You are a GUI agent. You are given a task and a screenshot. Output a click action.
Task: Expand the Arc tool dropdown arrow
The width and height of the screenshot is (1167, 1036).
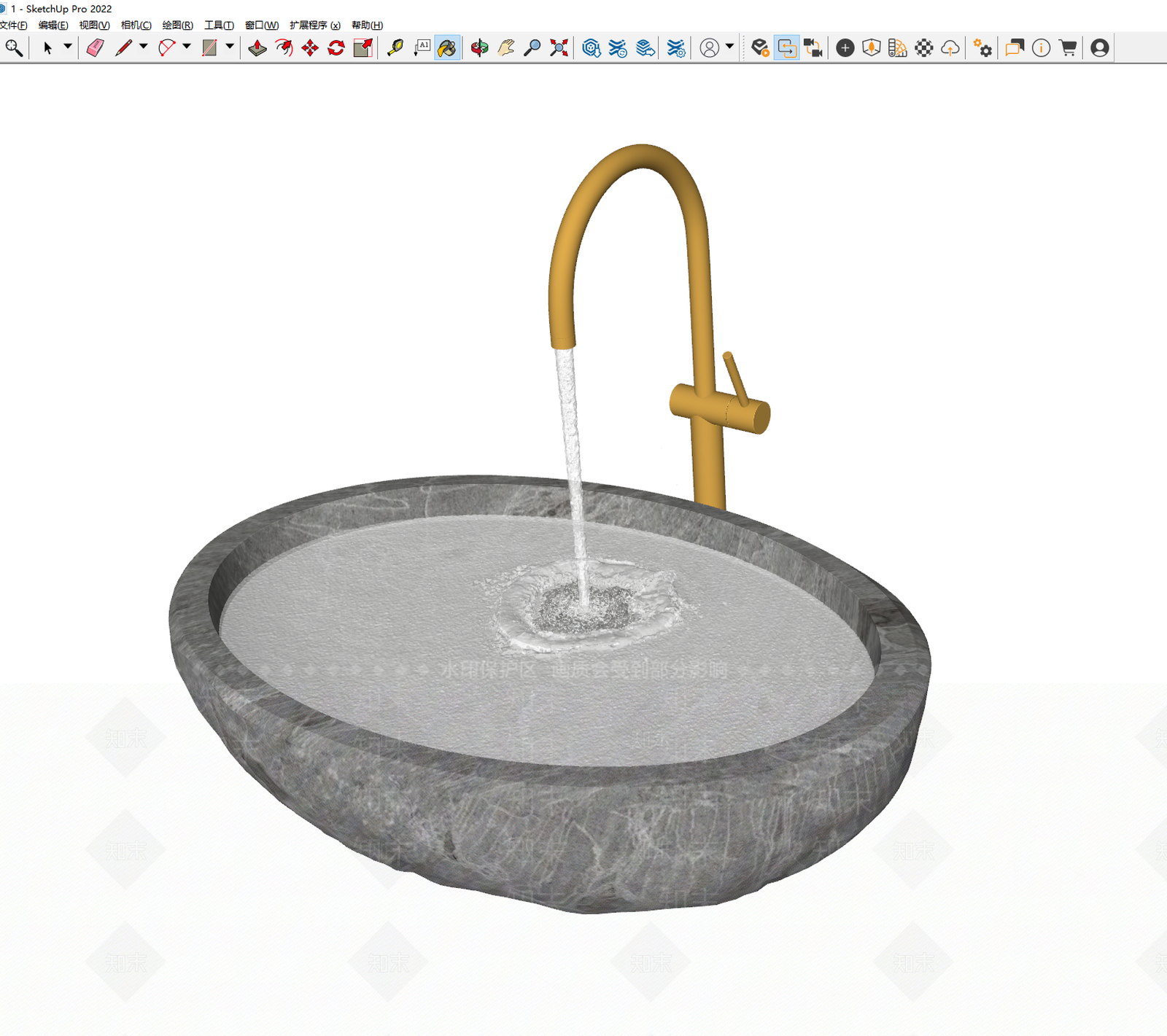click(187, 47)
